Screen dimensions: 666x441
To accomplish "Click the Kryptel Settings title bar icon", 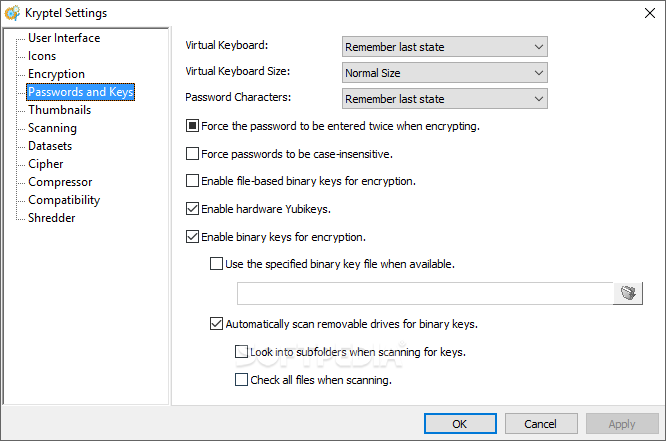I will tap(12, 13).
